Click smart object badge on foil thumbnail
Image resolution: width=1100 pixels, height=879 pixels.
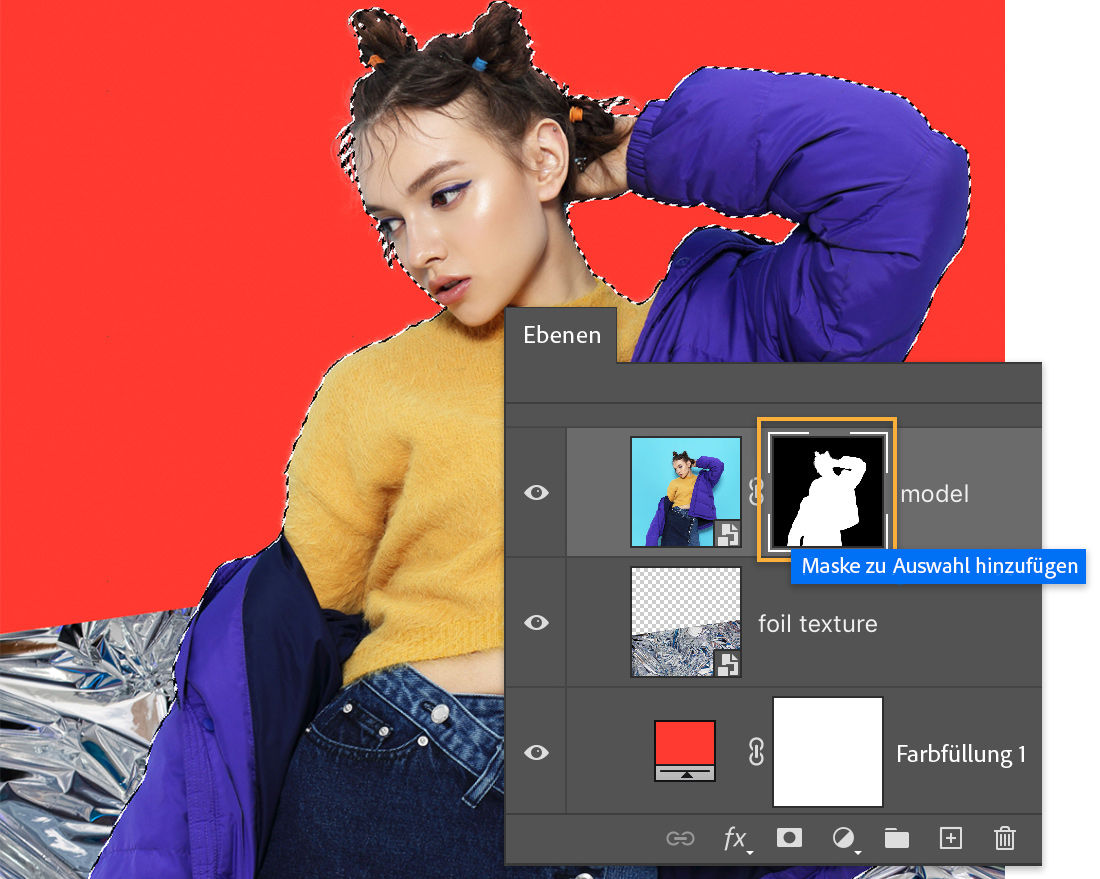tap(728, 664)
